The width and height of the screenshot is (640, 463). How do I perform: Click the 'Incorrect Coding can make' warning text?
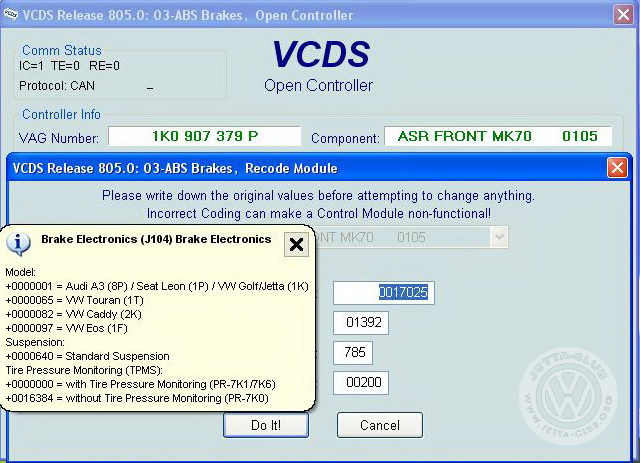(318, 214)
